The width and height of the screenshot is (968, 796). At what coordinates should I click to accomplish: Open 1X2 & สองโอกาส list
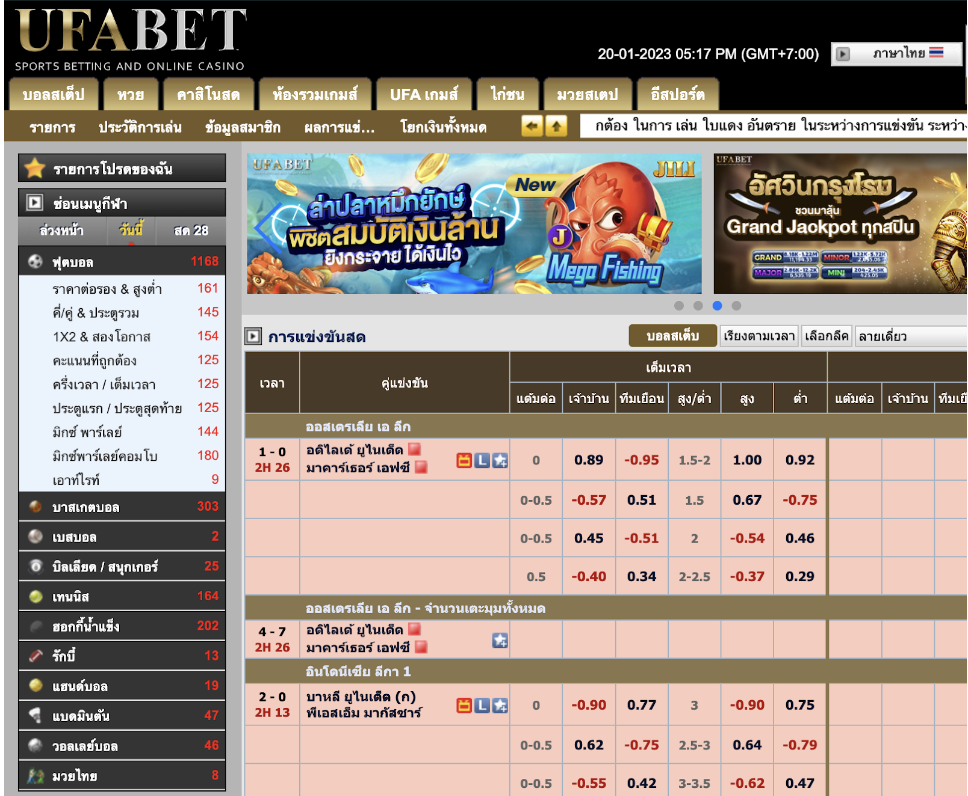(x=122, y=337)
